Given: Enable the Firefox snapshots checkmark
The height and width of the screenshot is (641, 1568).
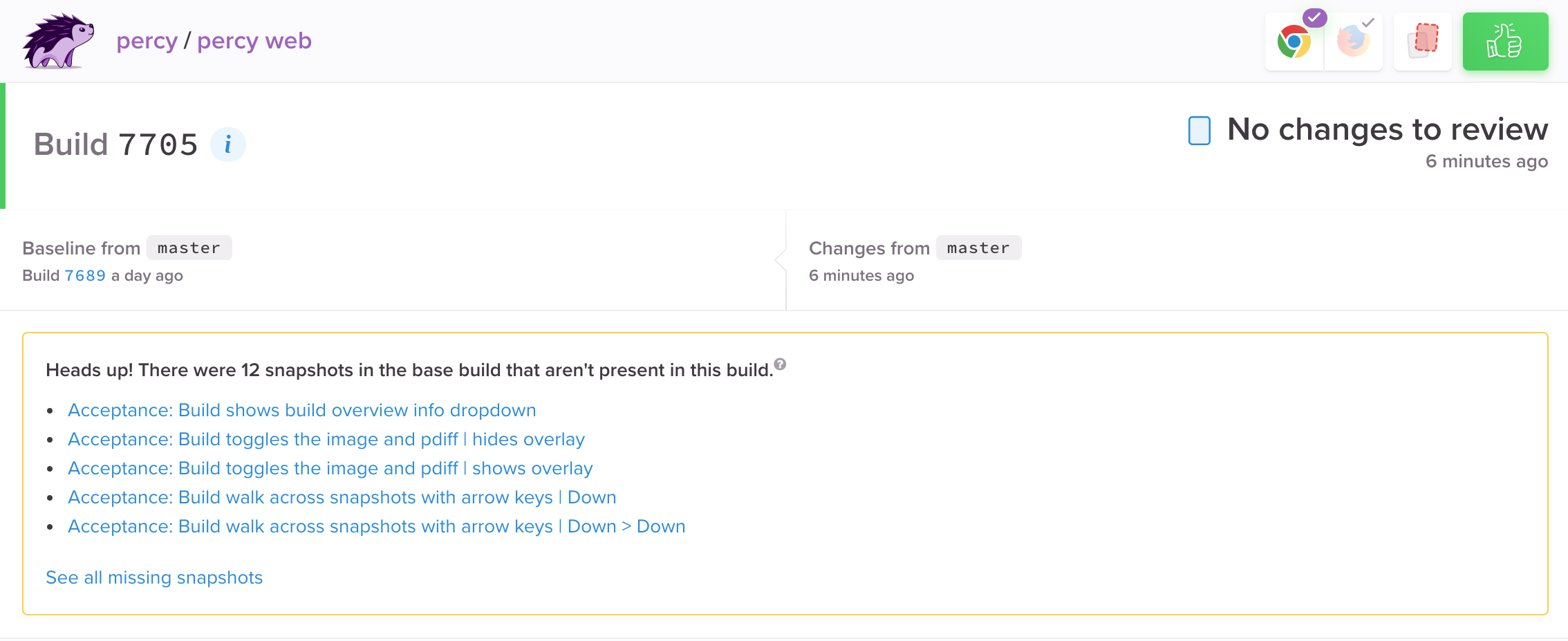Looking at the screenshot, I should (x=1366, y=23).
